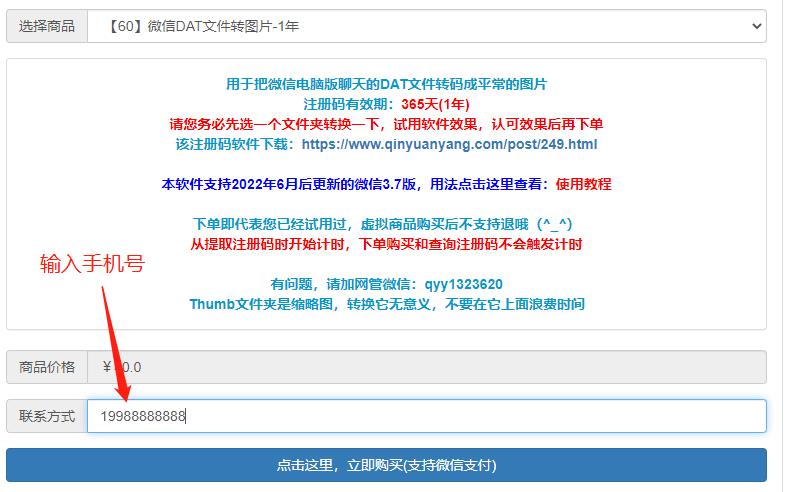Click the 选择商品 label
Screen dimensions: 790x492
pos(47,26)
